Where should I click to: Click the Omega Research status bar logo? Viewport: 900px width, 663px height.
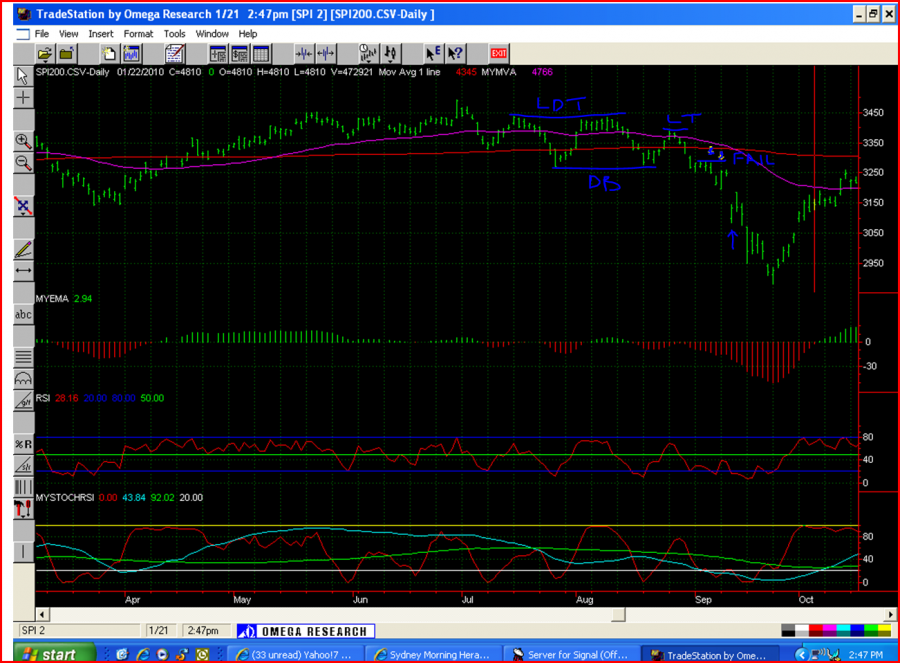[306, 631]
